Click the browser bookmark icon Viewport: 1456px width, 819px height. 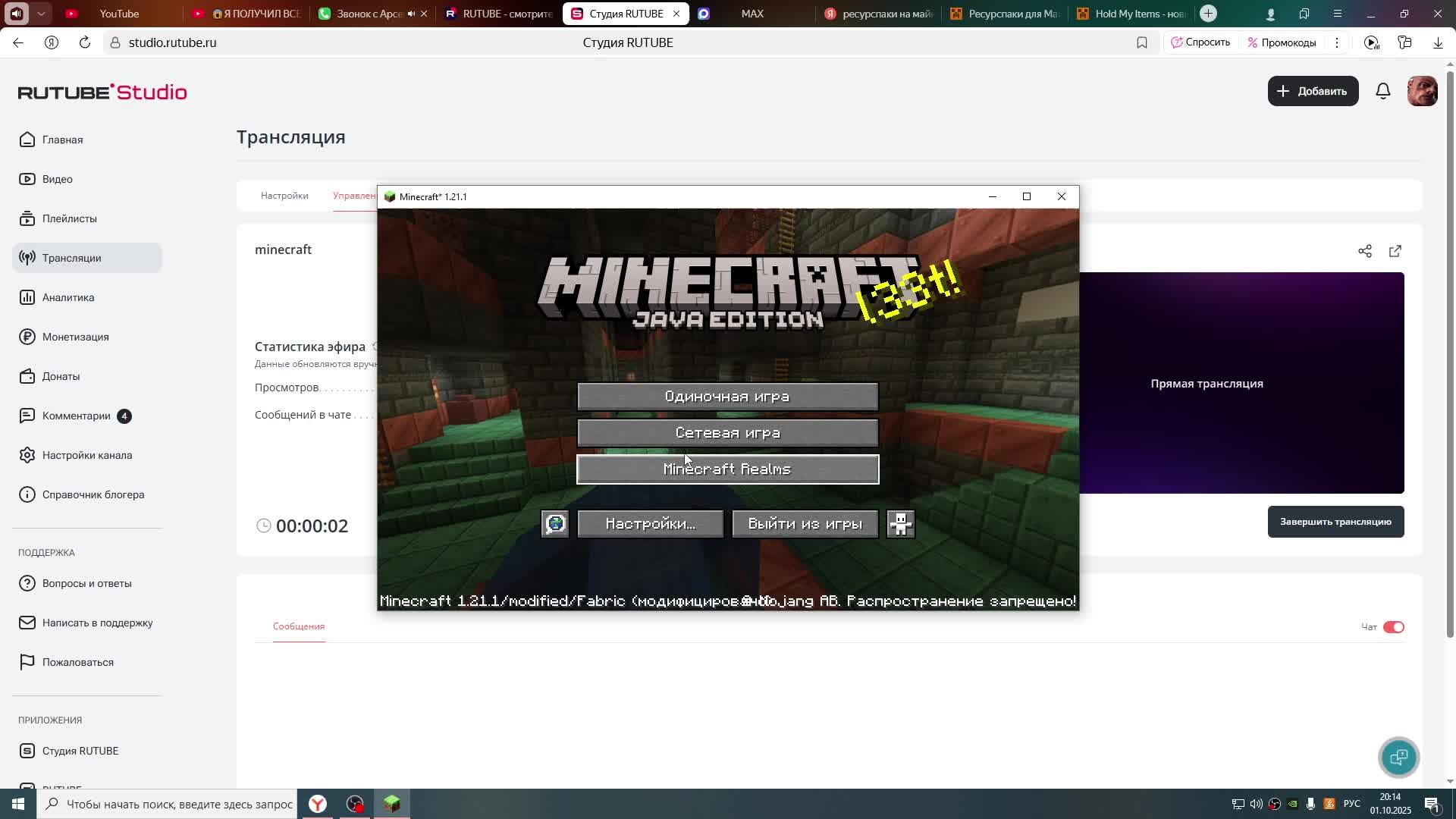(1142, 42)
